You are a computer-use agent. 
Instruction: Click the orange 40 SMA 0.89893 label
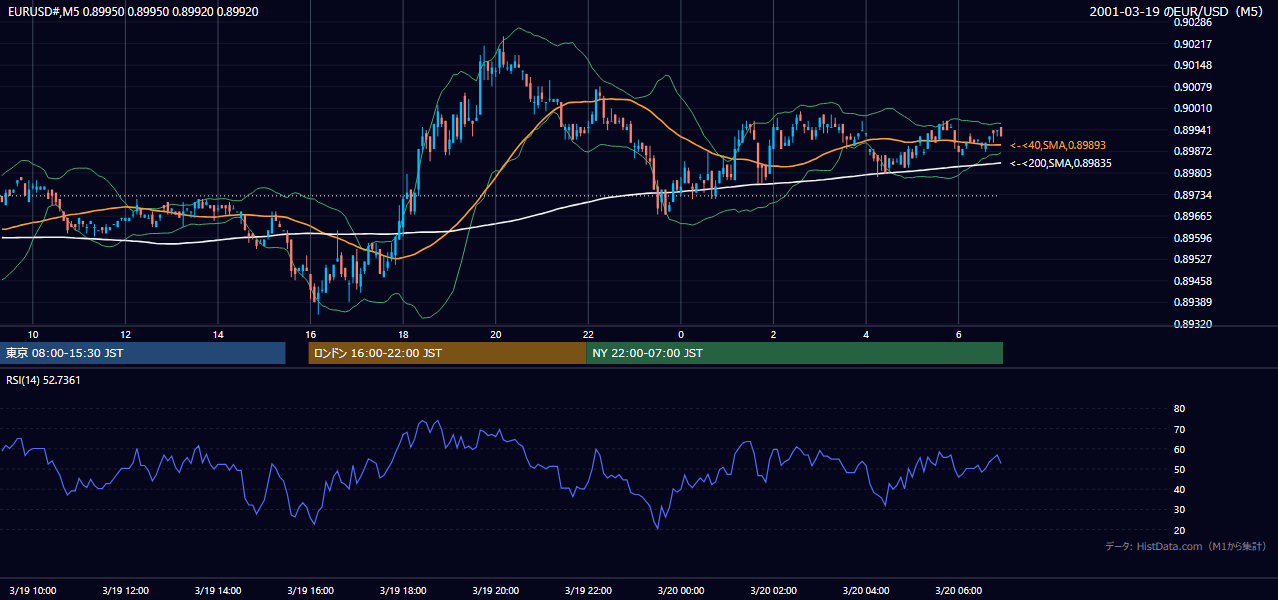click(1058, 145)
